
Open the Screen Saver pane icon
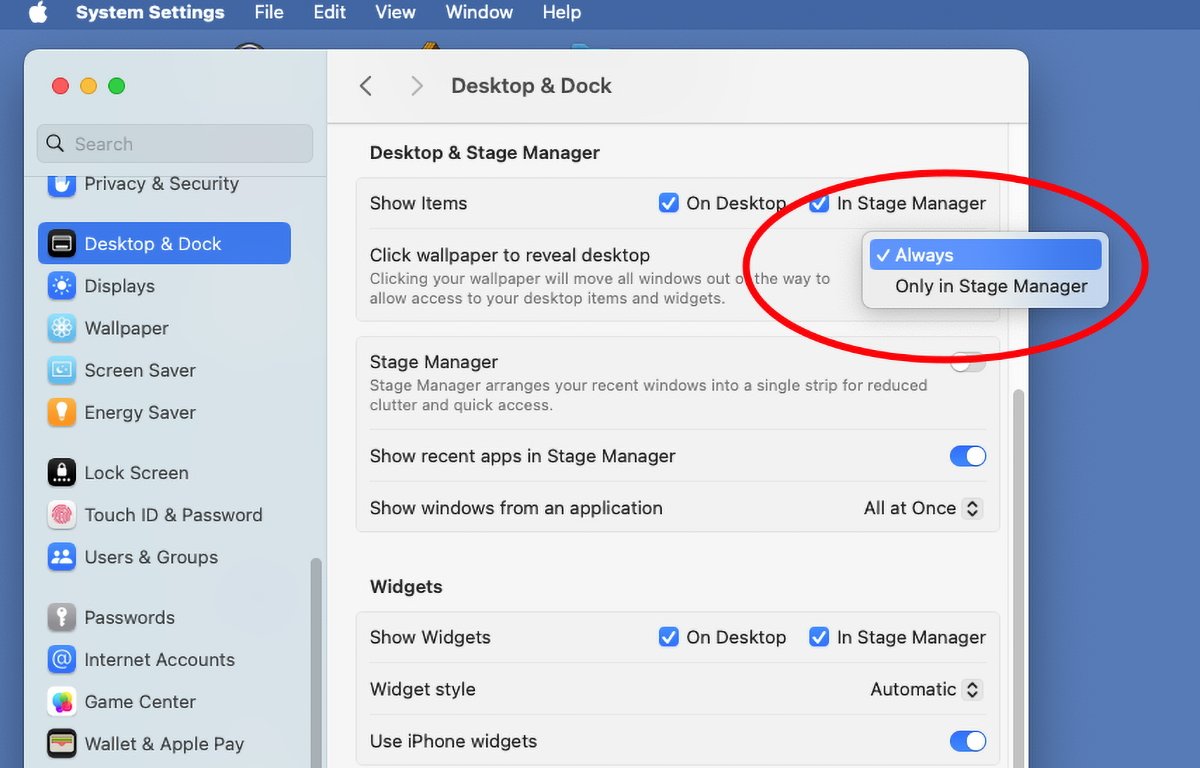[62, 370]
